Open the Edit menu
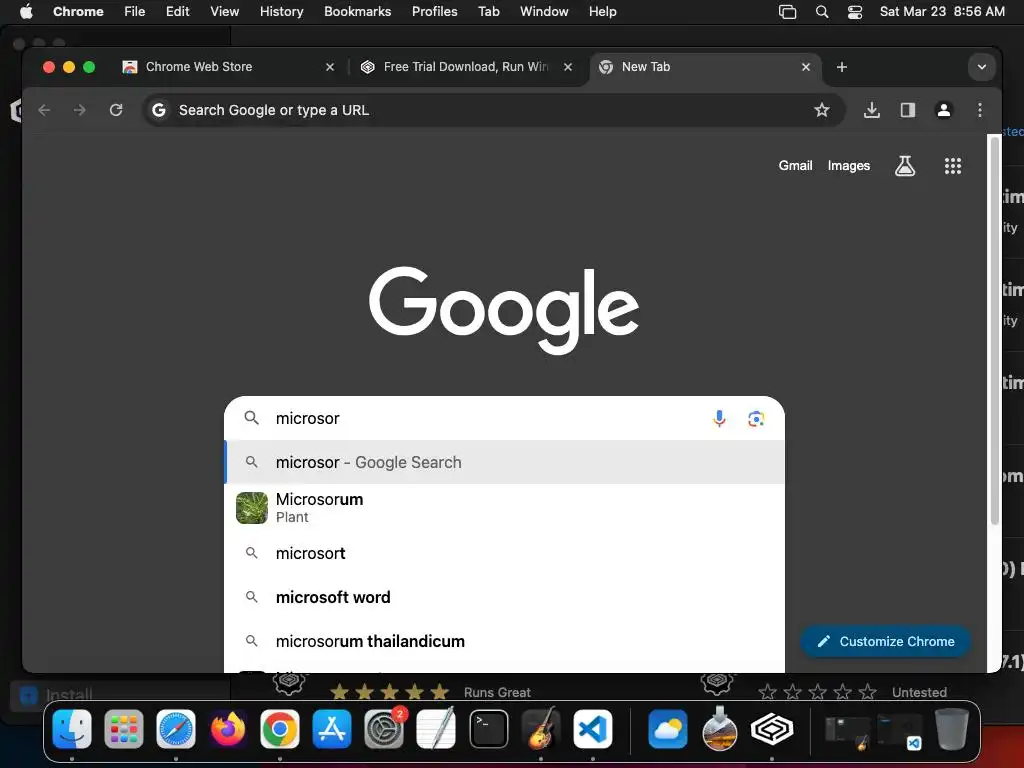The height and width of the screenshot is (768, 1024). 178,12
